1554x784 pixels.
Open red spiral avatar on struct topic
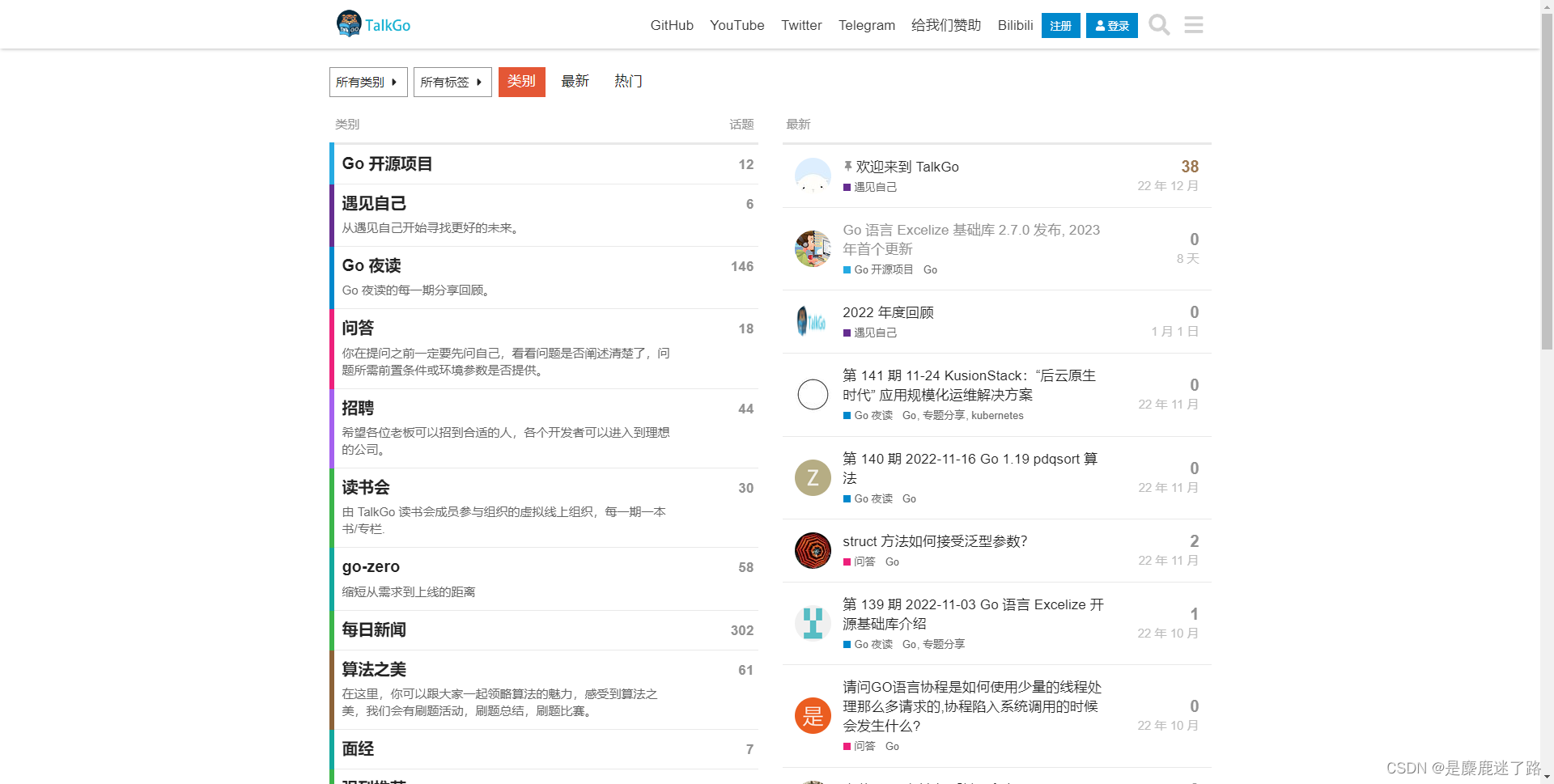coord(813,551)
